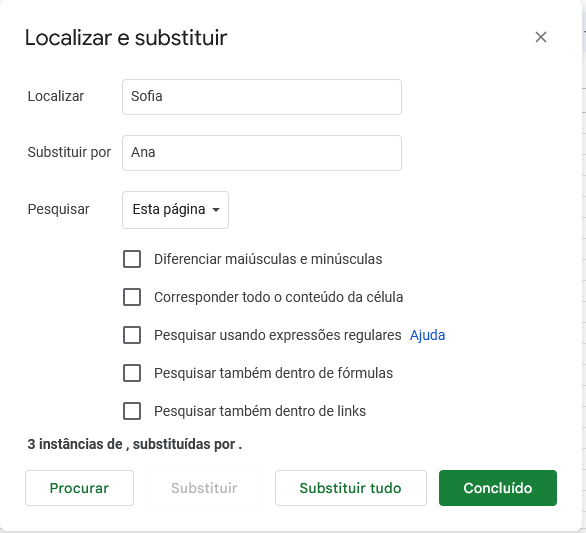Enable Diferenciar maiúsculas e minúsculas checkbox
This screenshot has width=586, height=533.
tap(132, 259)
